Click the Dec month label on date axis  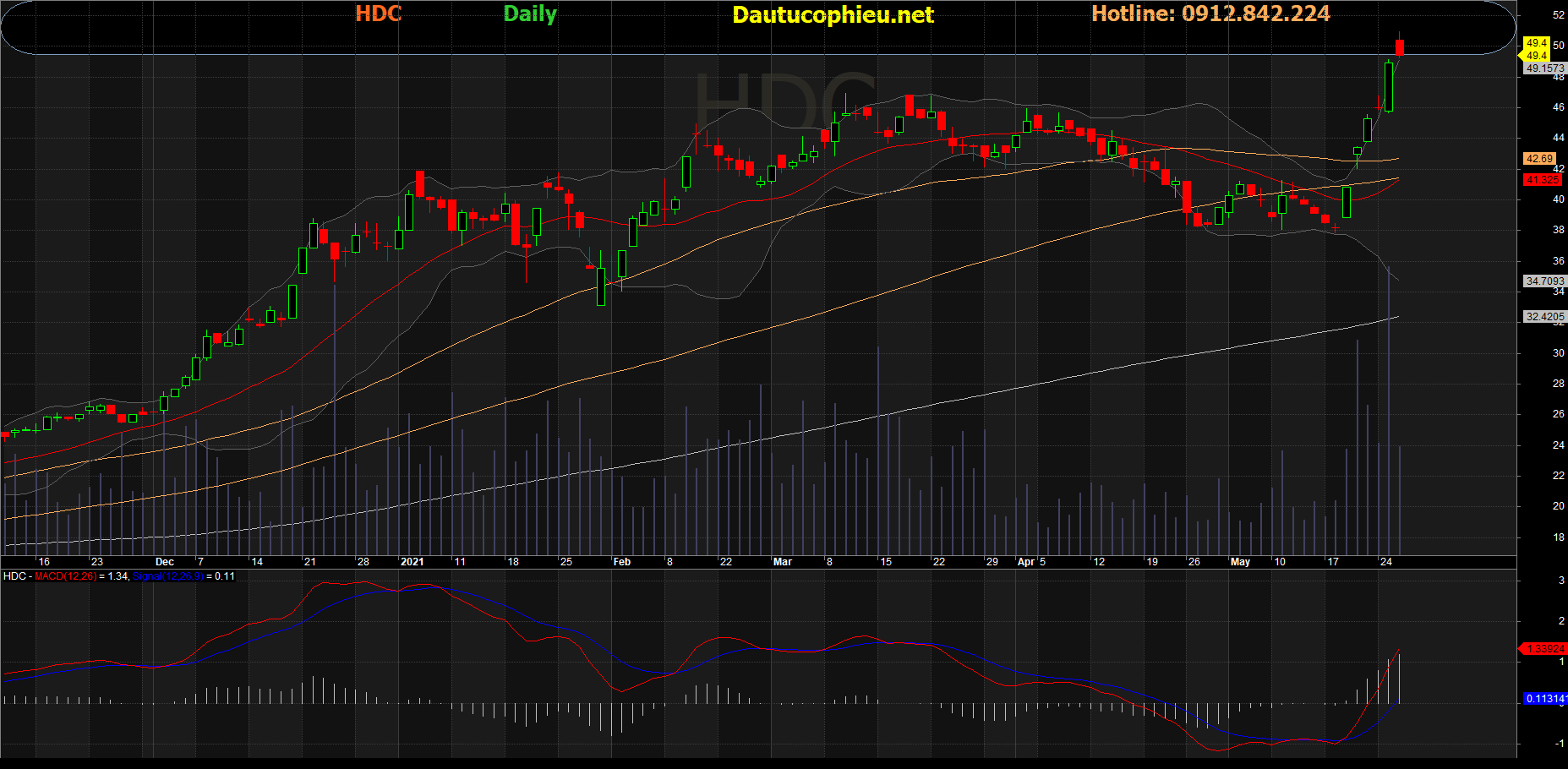[x=165, y=562]
